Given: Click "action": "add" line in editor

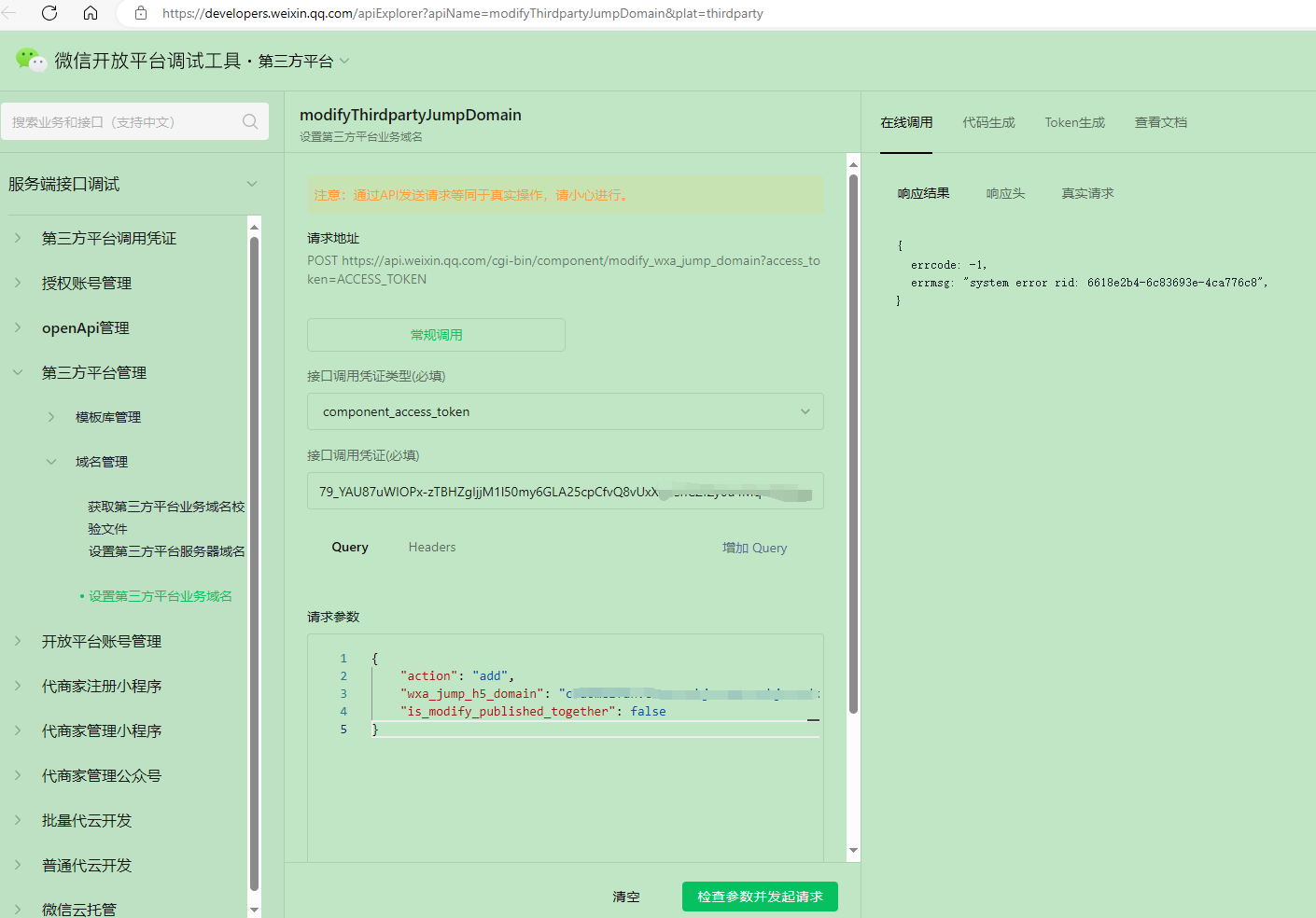Looking at the screenshot, I should (457, 675).
